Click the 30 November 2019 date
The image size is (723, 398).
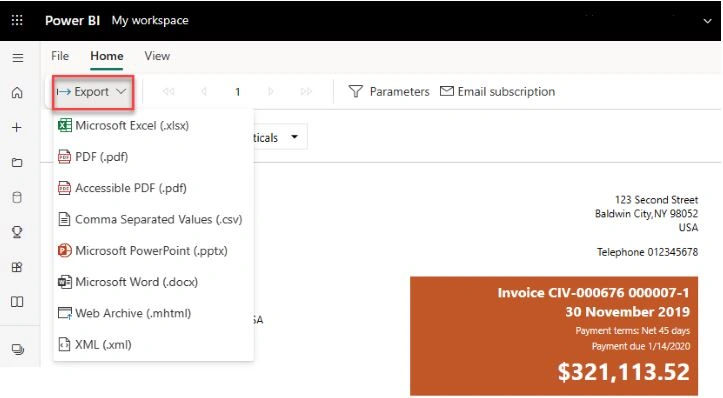pos(628,312)
